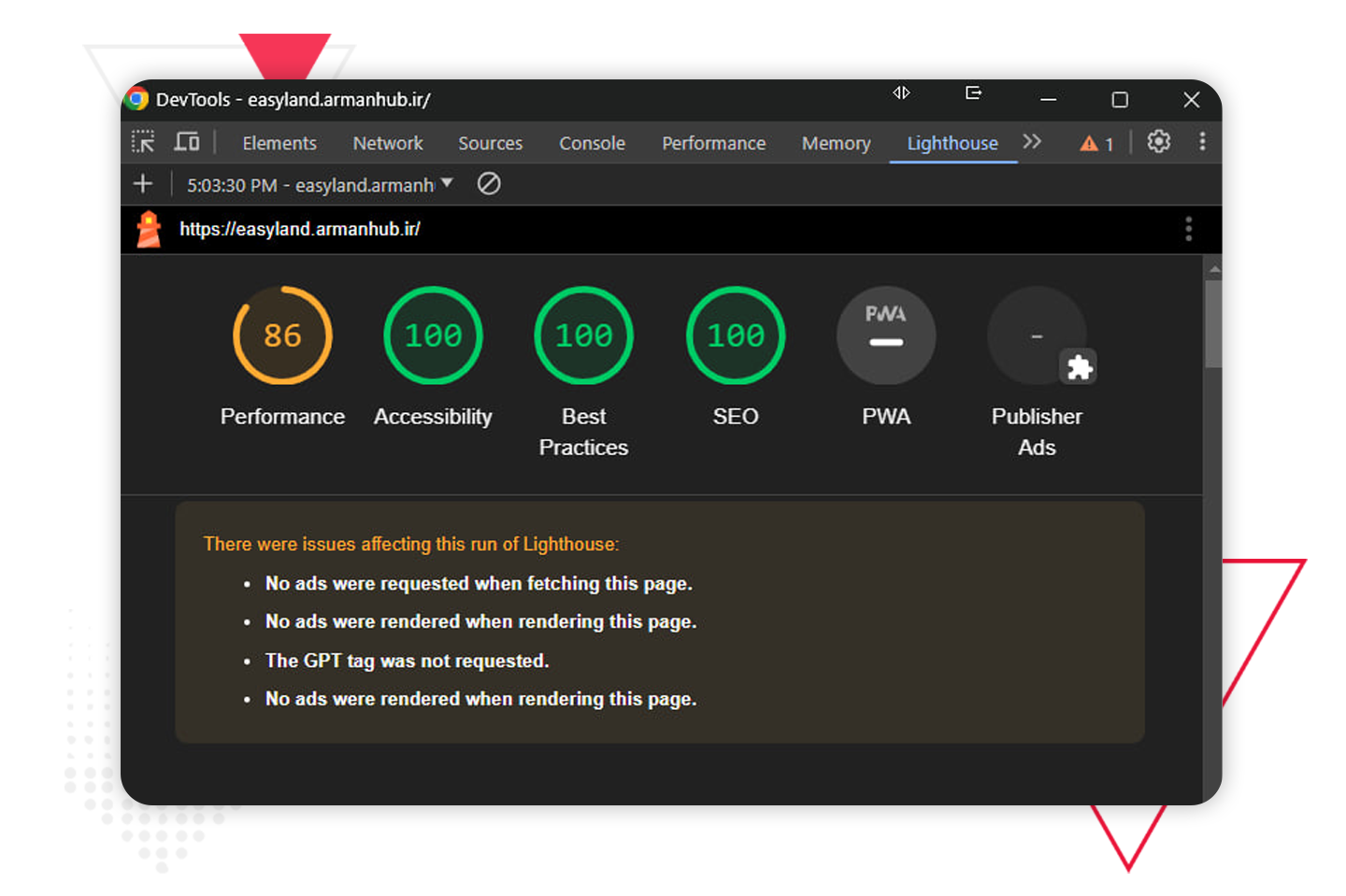Click the Lighthouse logo icon
Image resolution: width=1346 pixels, height=896 pixels.
pos(149,229)
